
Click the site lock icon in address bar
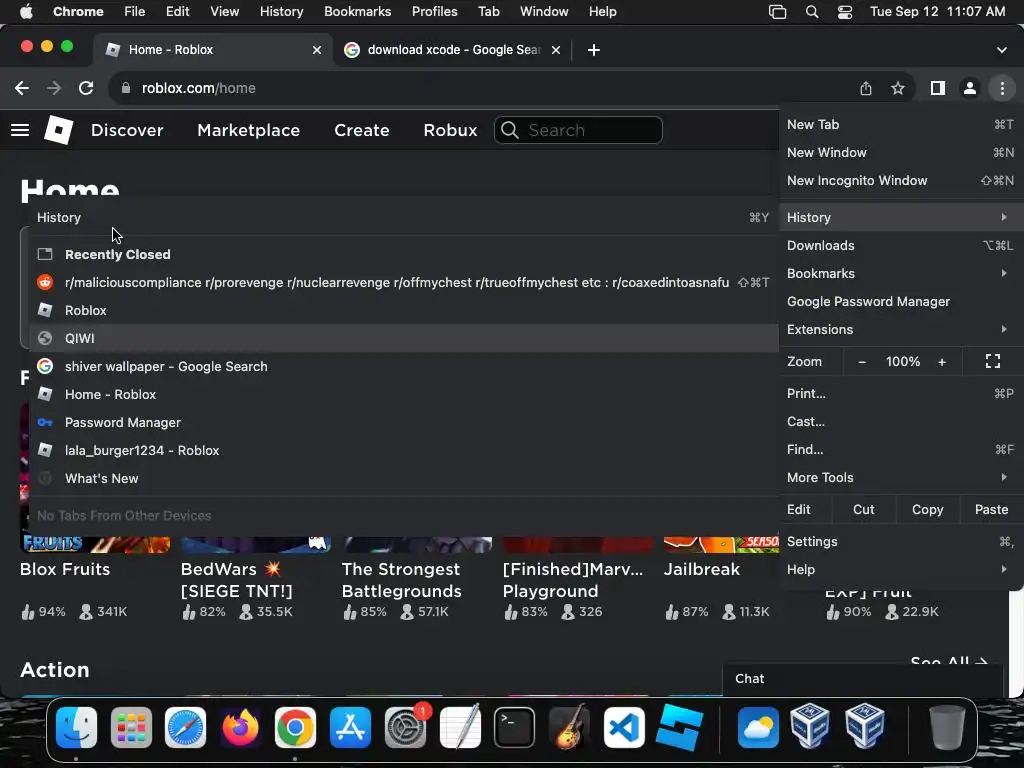pyautogui.click(x=126, y=88)
